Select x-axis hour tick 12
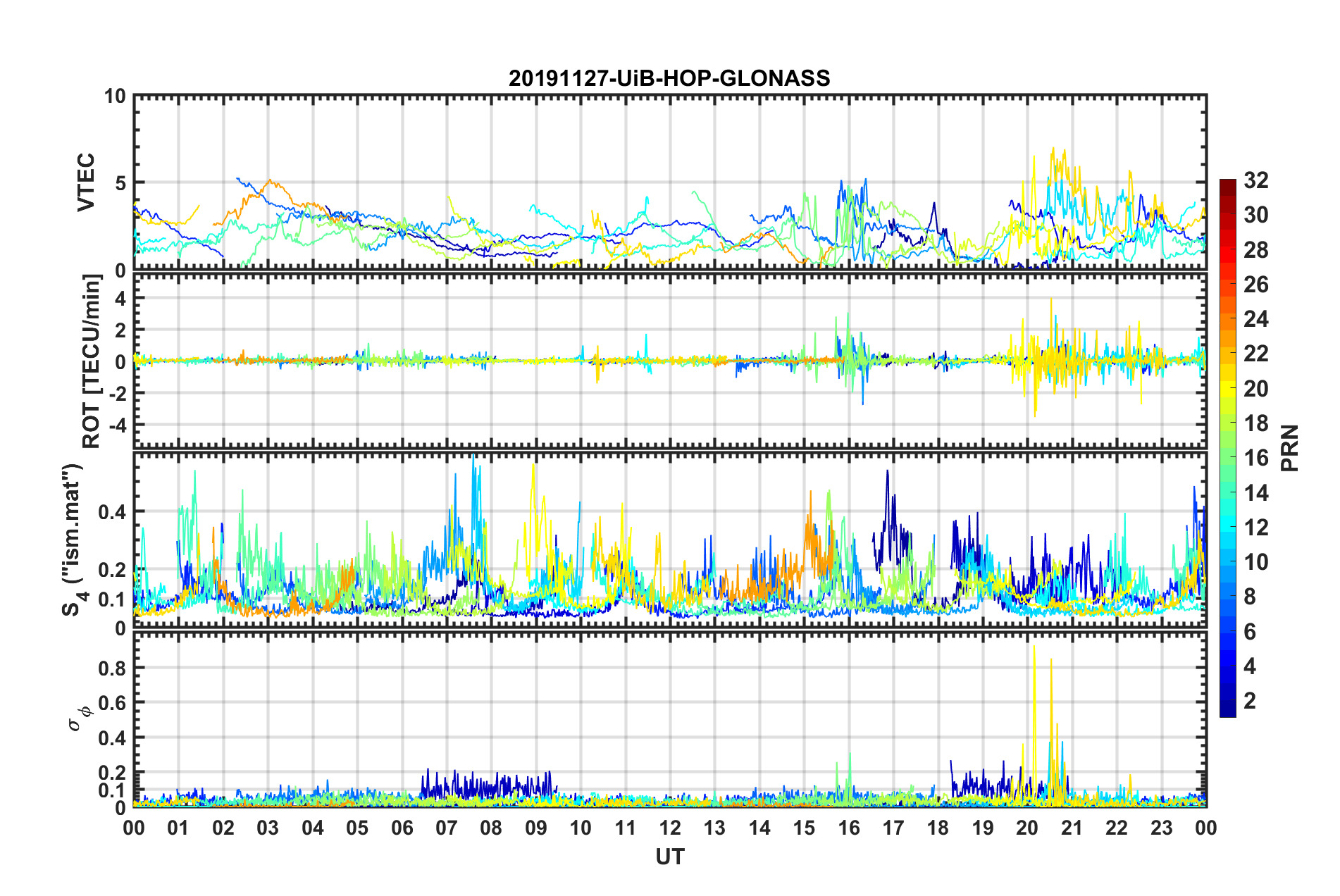Image resolution: width=1340 pixels, height=896 pixels. point(670,828)
